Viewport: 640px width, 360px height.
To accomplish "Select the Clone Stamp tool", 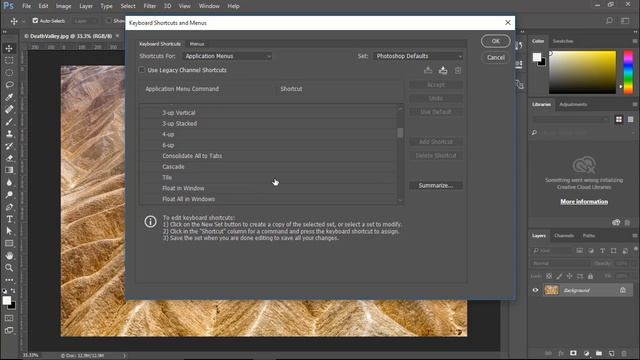I will (9, 134).
